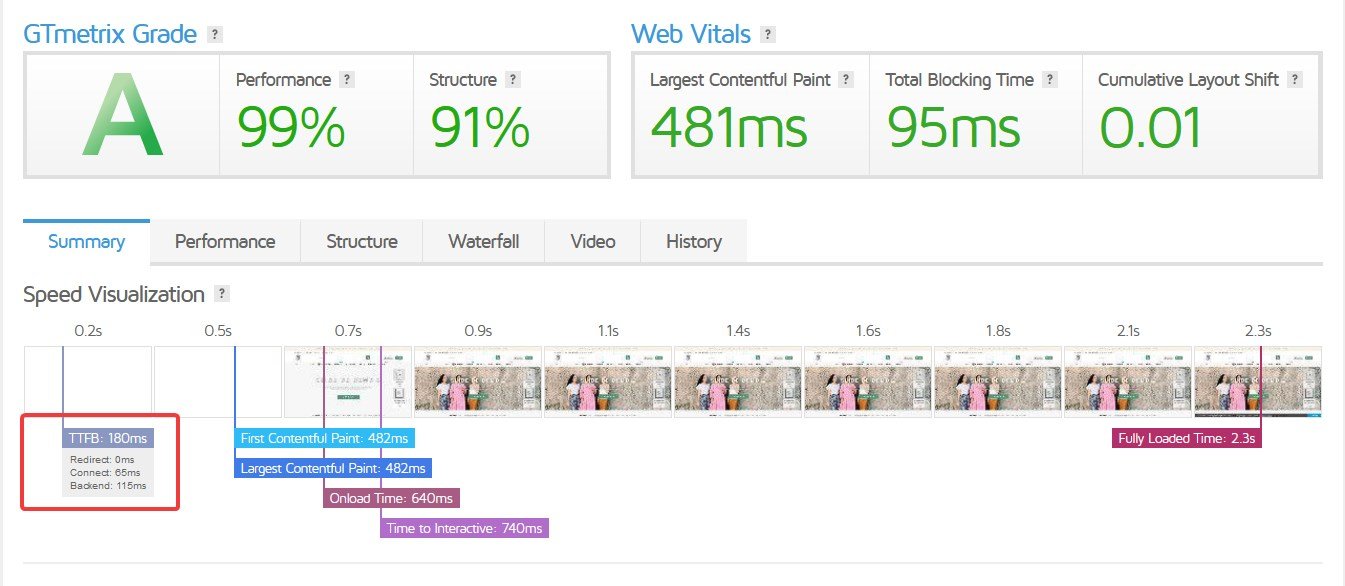Click the GTmetrix Grade heading

coord(110,34)
